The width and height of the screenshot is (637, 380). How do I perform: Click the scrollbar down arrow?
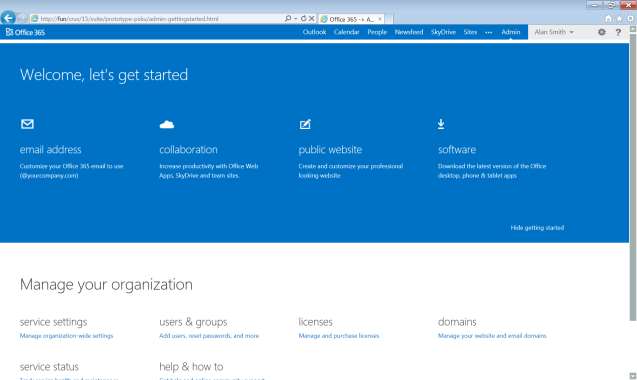tap(633, 376)
